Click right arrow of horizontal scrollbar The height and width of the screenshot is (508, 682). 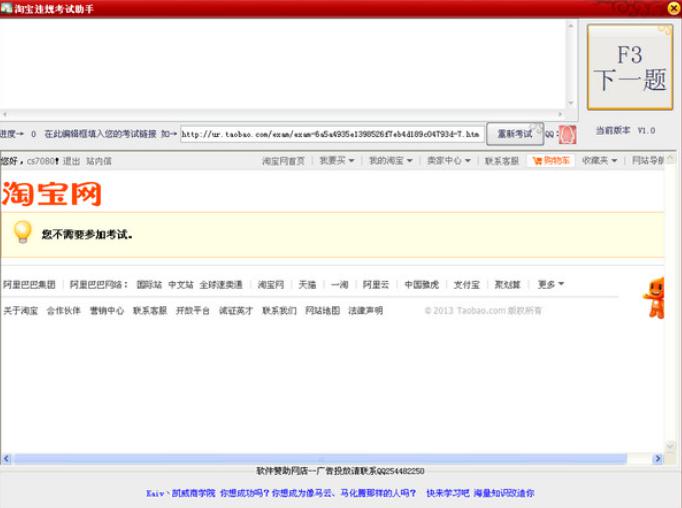658,458
